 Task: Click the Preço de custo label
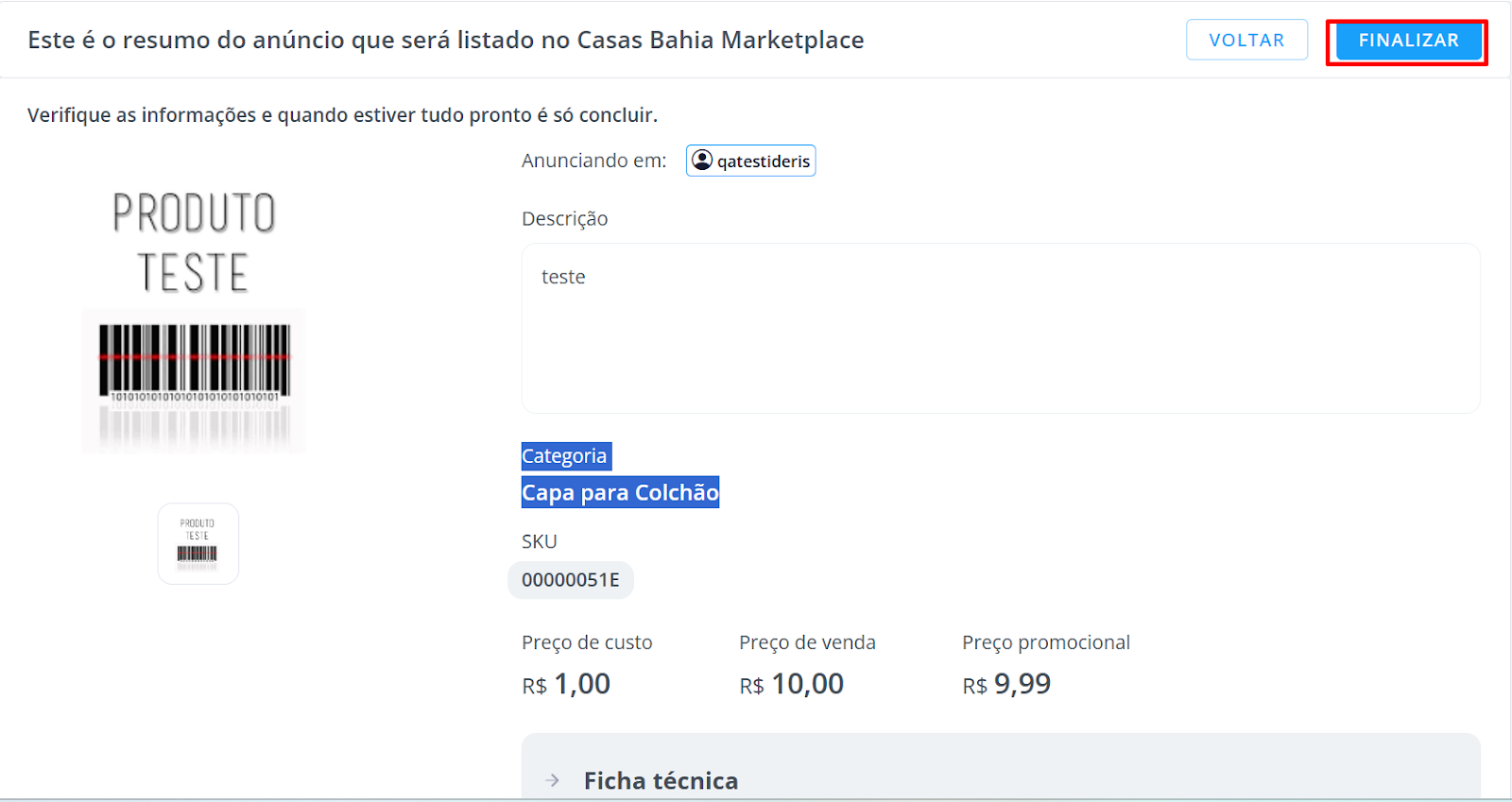[x=587, y=642]
